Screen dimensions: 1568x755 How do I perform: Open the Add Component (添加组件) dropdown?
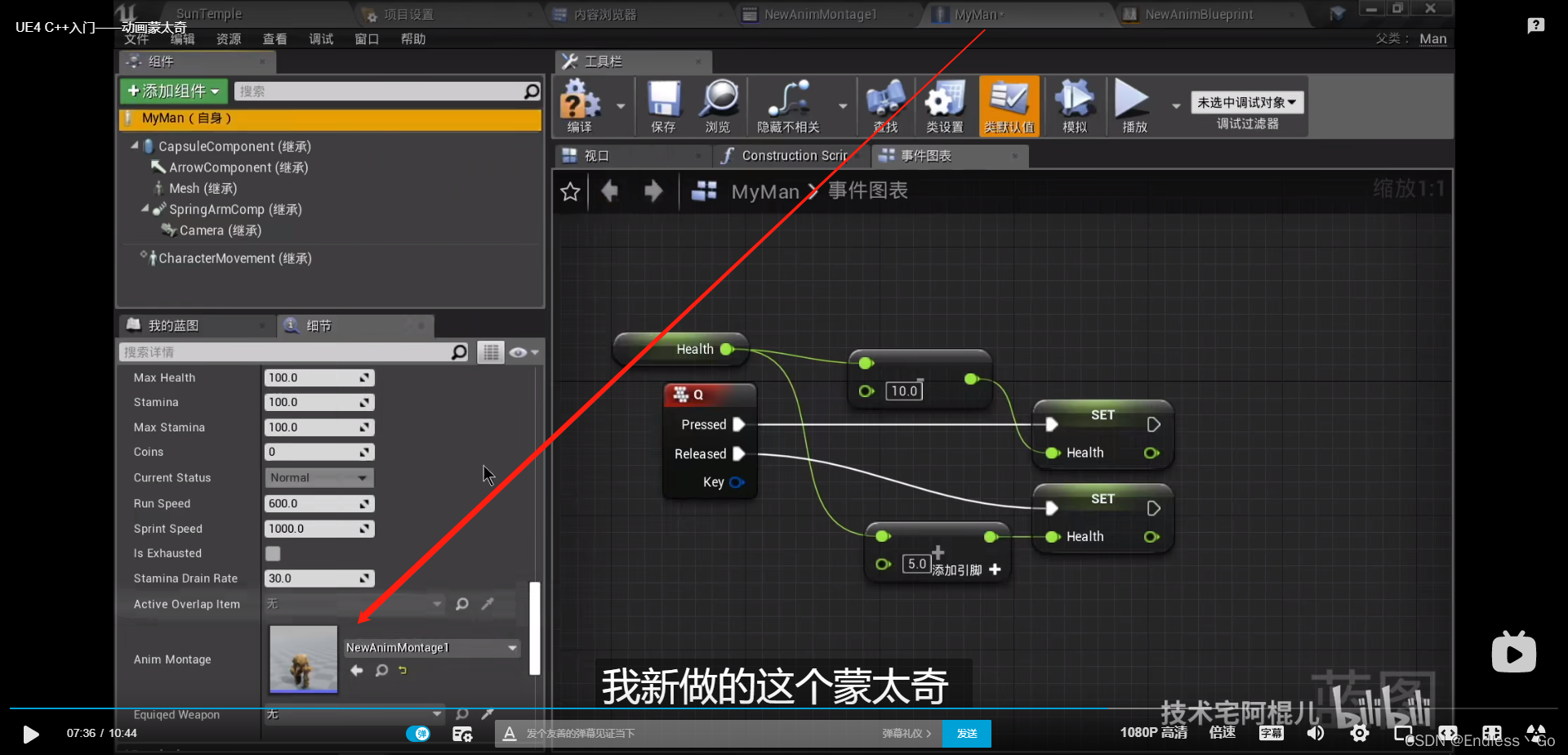174,91
